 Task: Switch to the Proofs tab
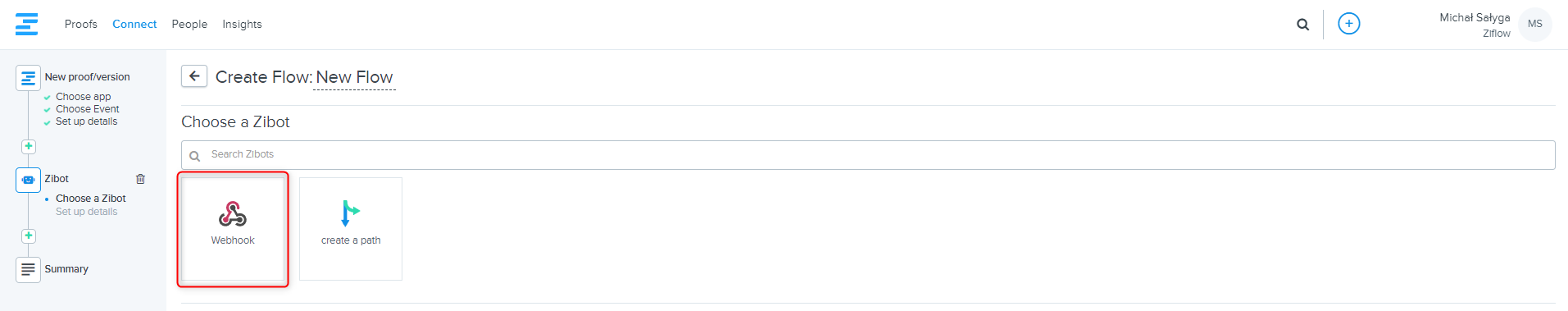[x=81, y=25]
